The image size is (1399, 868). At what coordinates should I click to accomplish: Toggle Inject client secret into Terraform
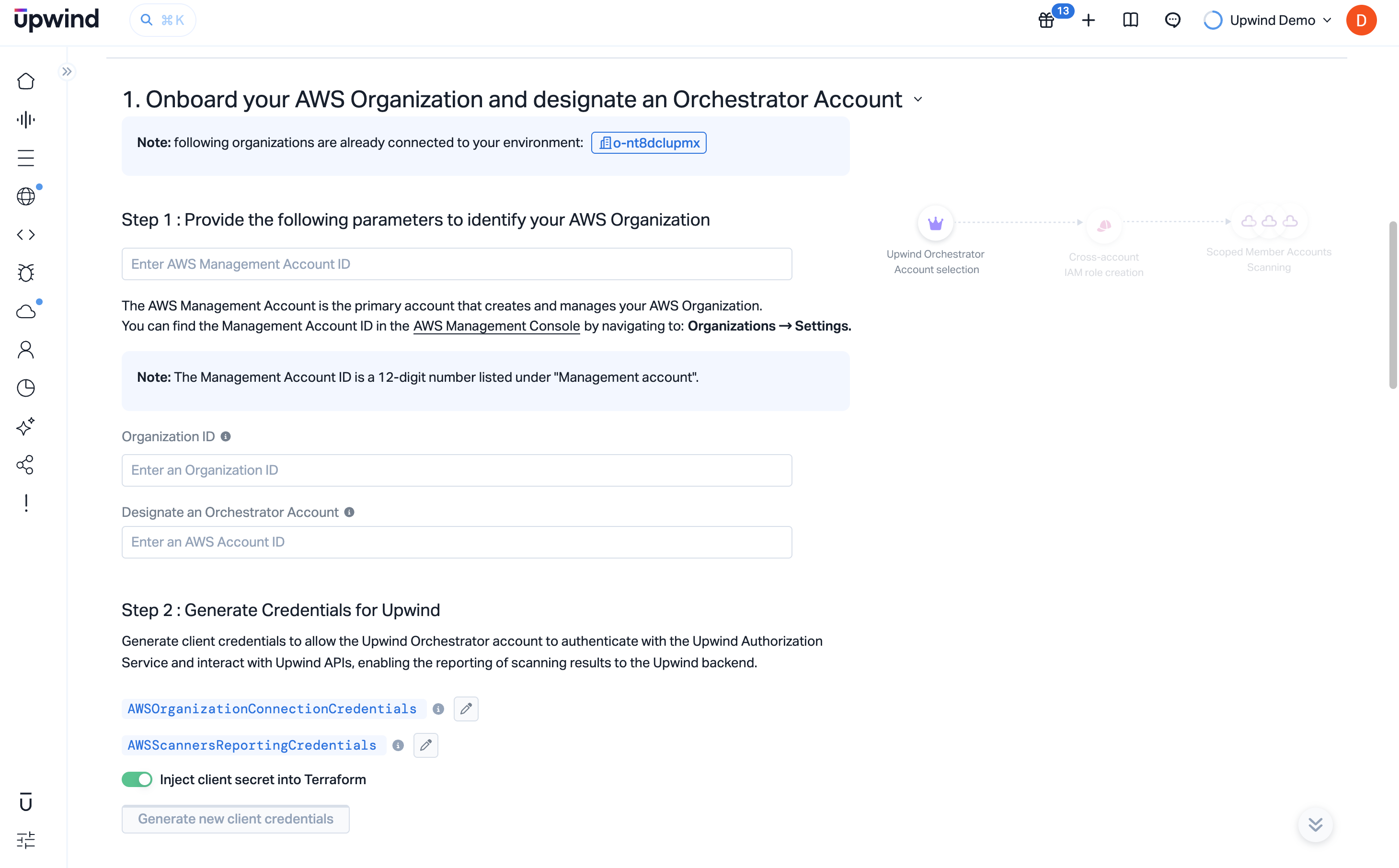click(137, 779)
